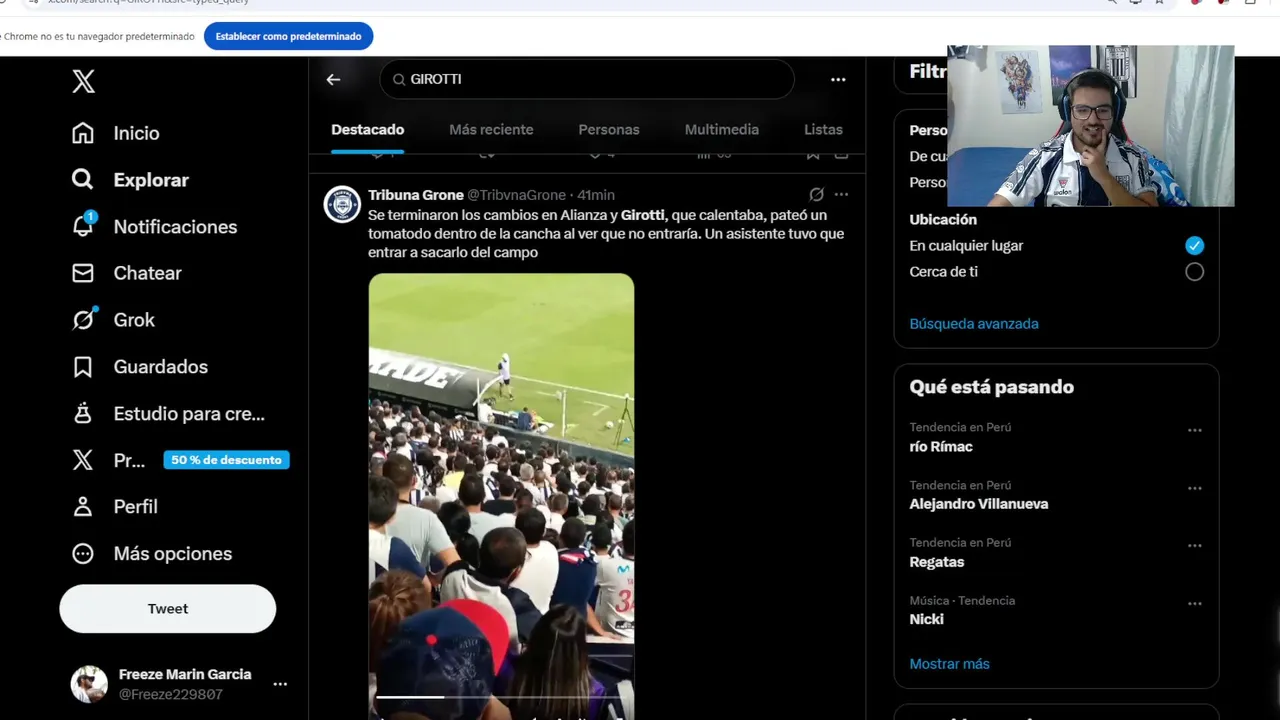Open Grok icon in sidebar
This screenshot has width=1280, height=720.
(x=83, y=319)
